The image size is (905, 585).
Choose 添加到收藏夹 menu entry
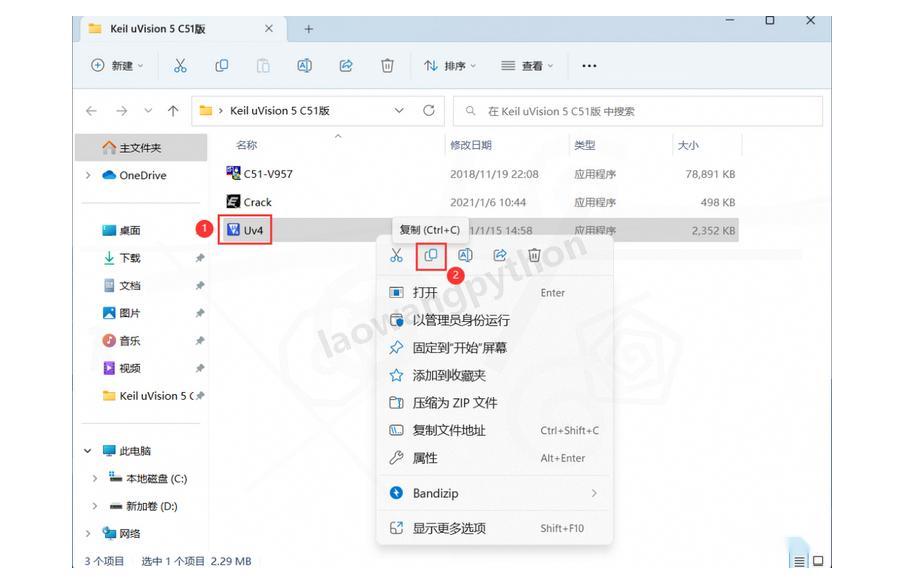point(494,376)
